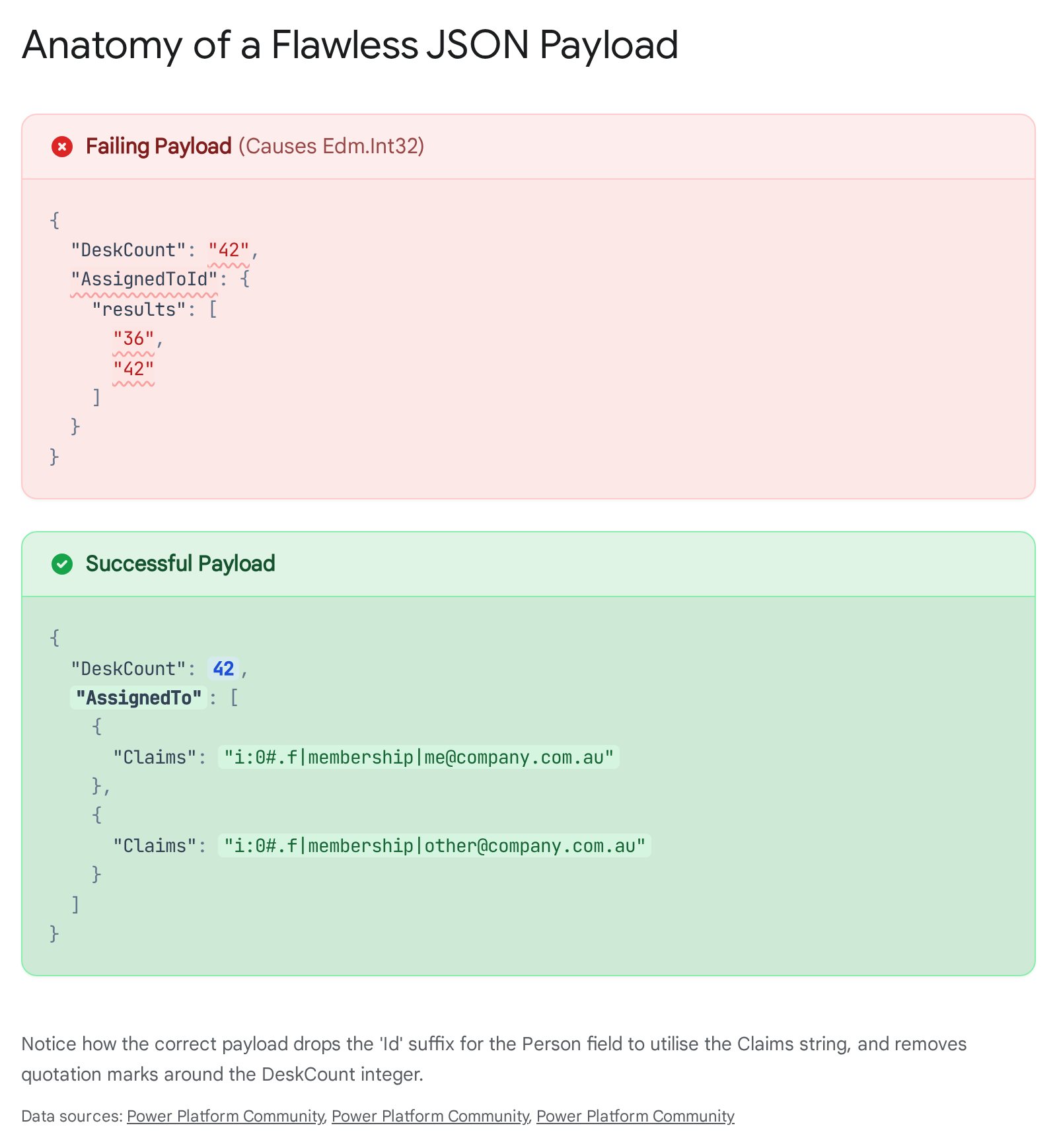Click the "Data sources:" label

(x=72, y=1116)
